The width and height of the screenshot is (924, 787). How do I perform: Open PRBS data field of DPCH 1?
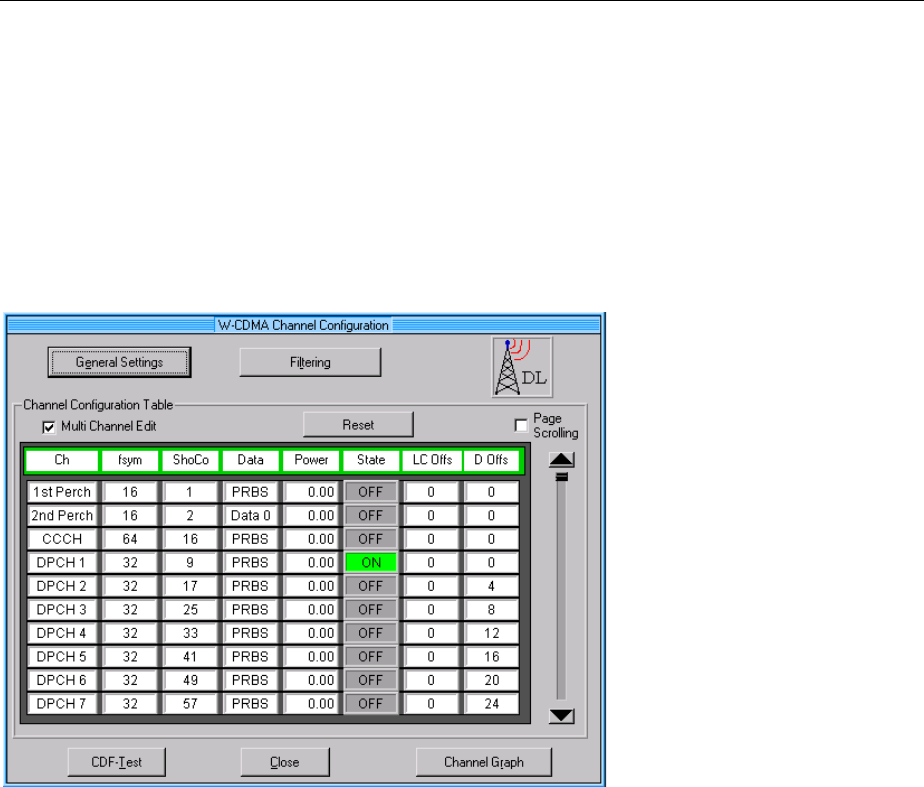tap(250, 563)
